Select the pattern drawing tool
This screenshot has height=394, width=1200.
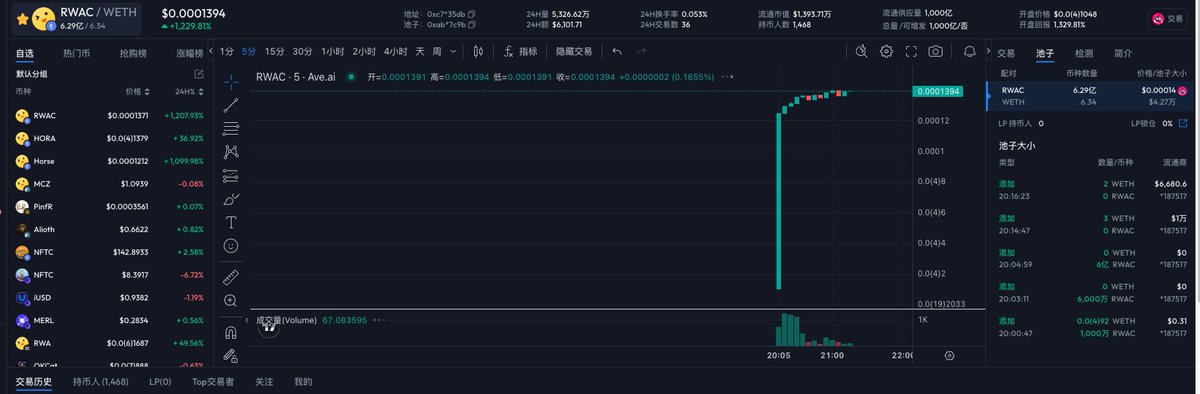point(231,152)
